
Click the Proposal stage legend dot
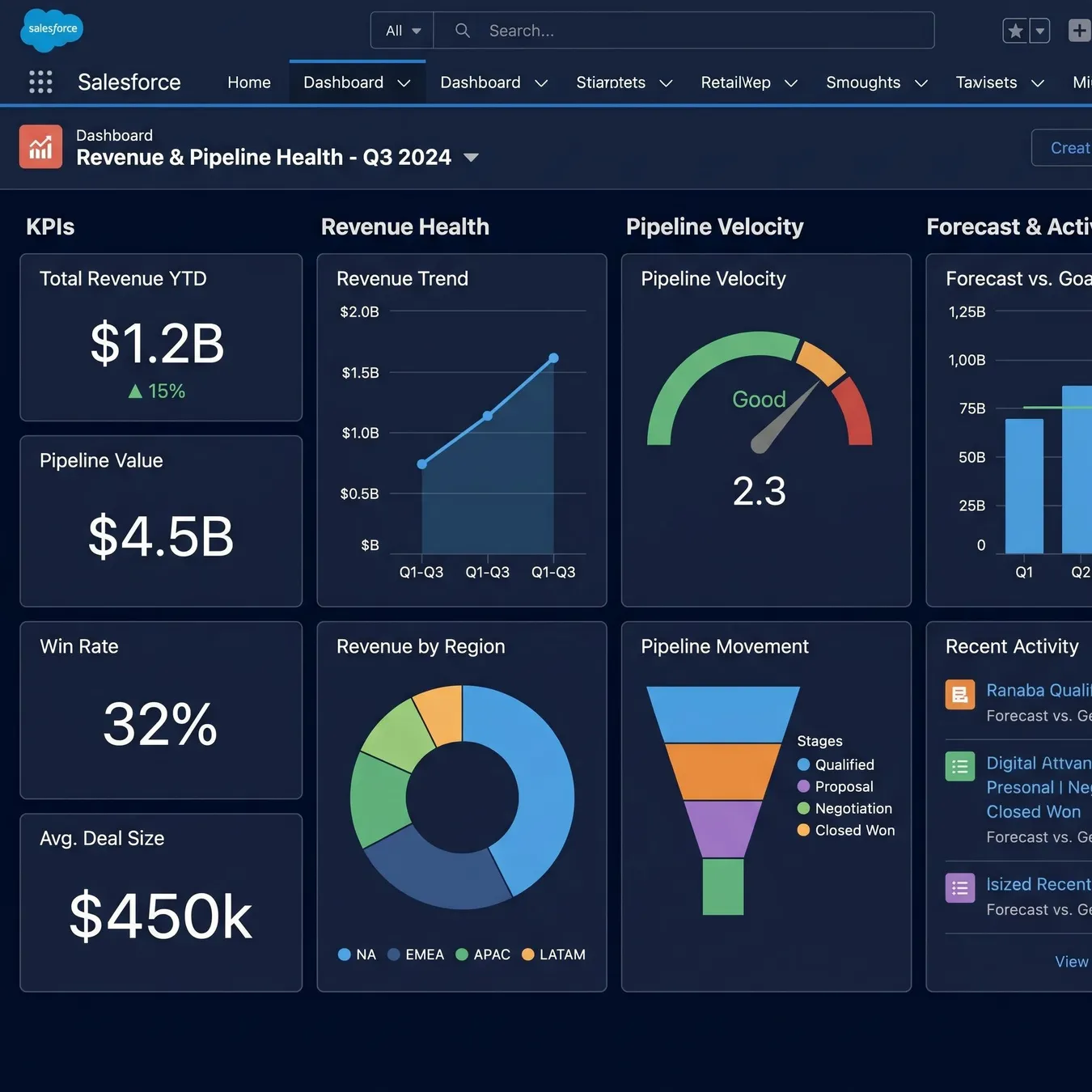point(803,786)
